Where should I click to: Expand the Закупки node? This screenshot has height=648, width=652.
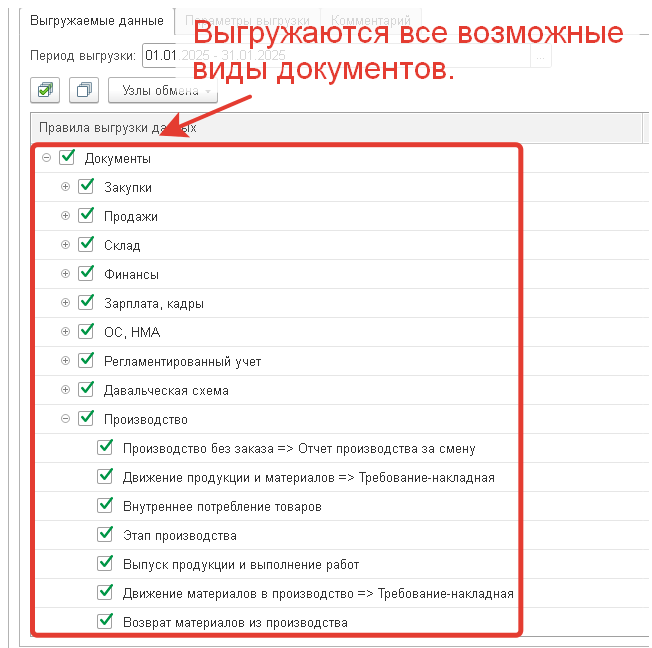pos(65,187)
